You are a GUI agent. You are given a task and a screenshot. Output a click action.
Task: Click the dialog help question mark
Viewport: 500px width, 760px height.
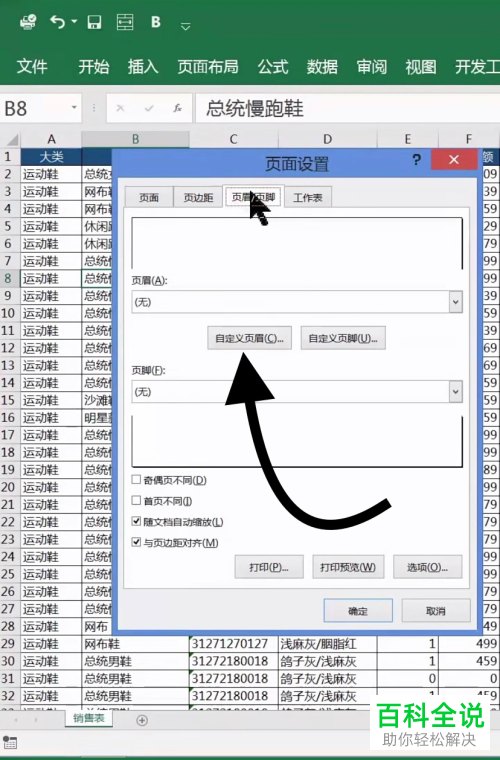click(416, 159)
